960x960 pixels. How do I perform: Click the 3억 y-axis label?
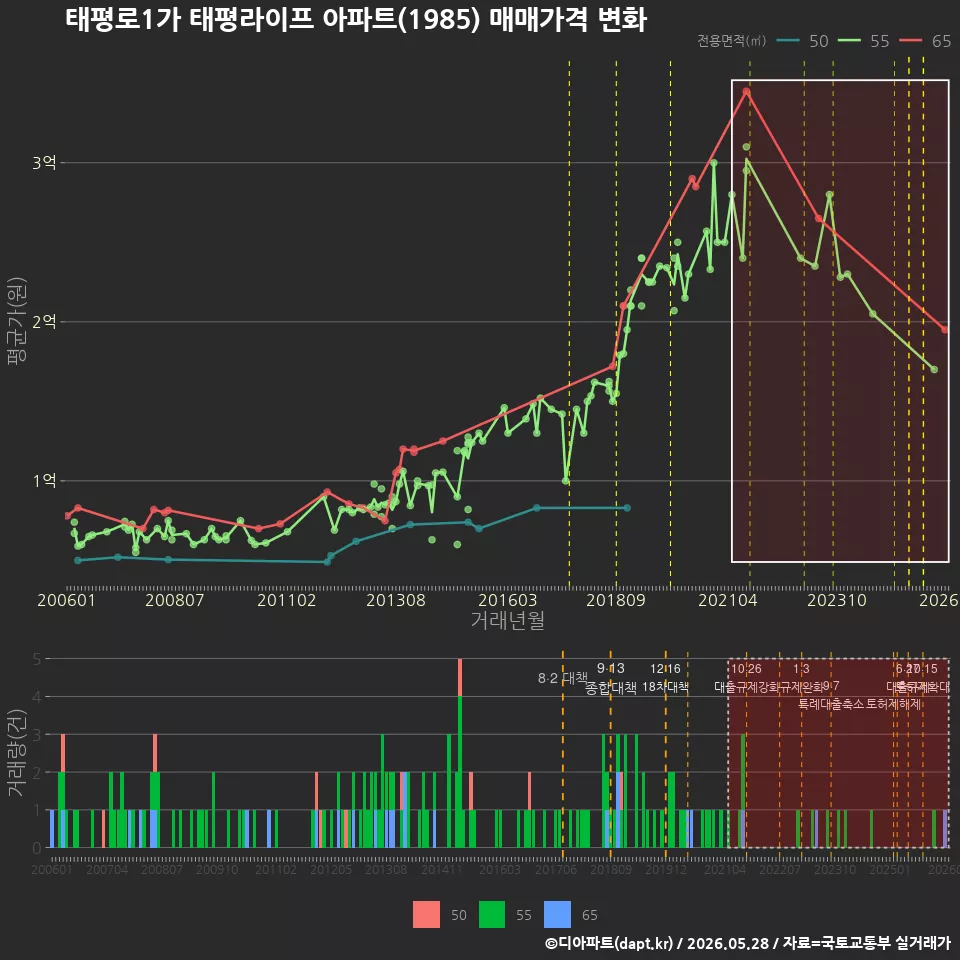coord(44,163)
